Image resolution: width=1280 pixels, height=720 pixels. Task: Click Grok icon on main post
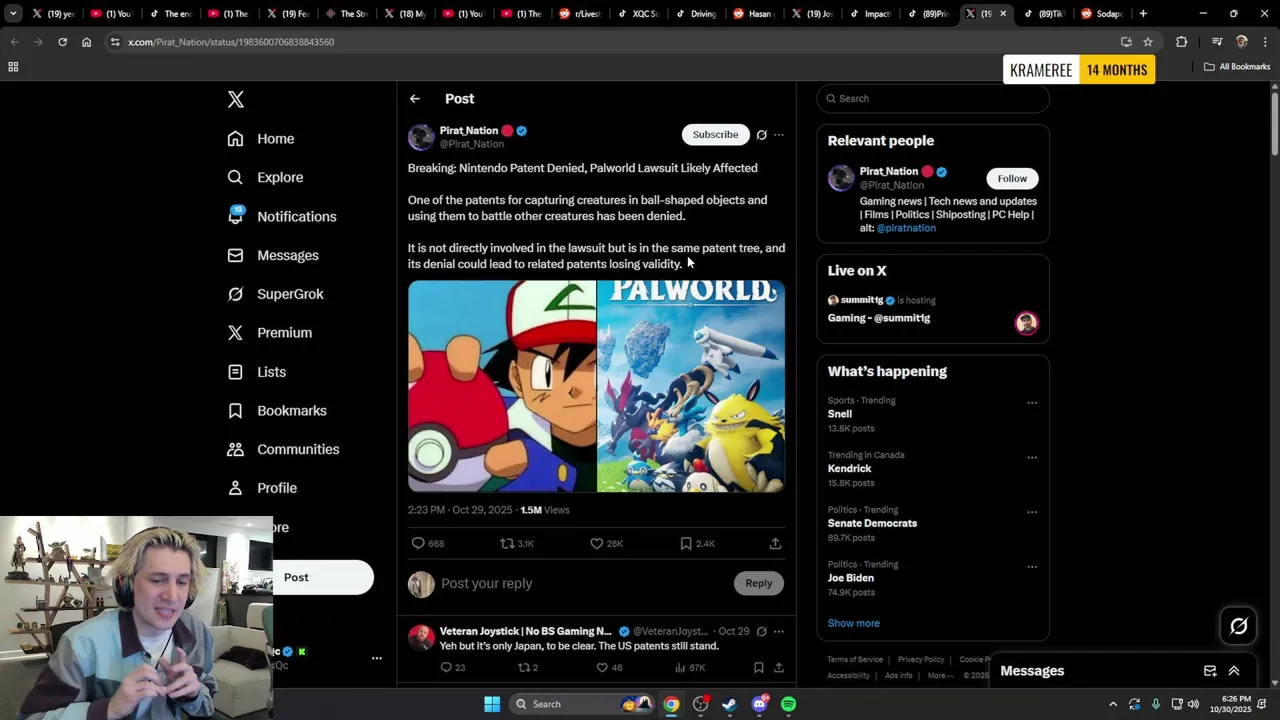762,135
